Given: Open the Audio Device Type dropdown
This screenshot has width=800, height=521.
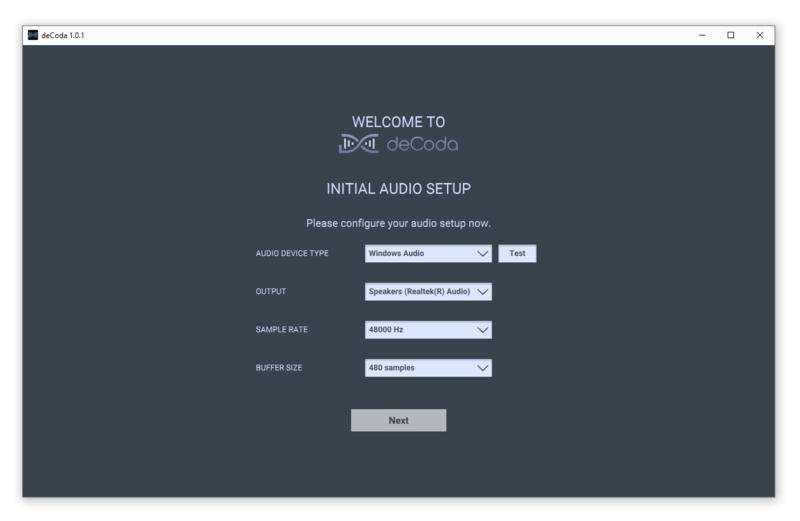Looking at the screenshot, I should pyautogui.click(x=428, y=254).
